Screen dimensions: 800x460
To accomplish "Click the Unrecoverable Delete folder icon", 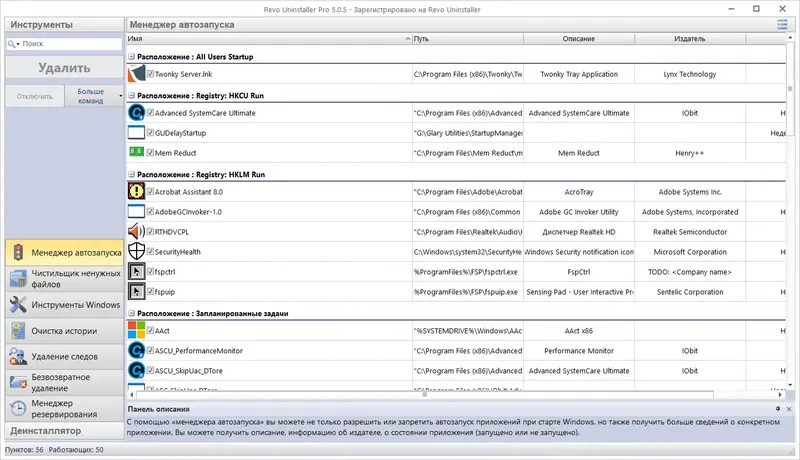I will 18,382.
